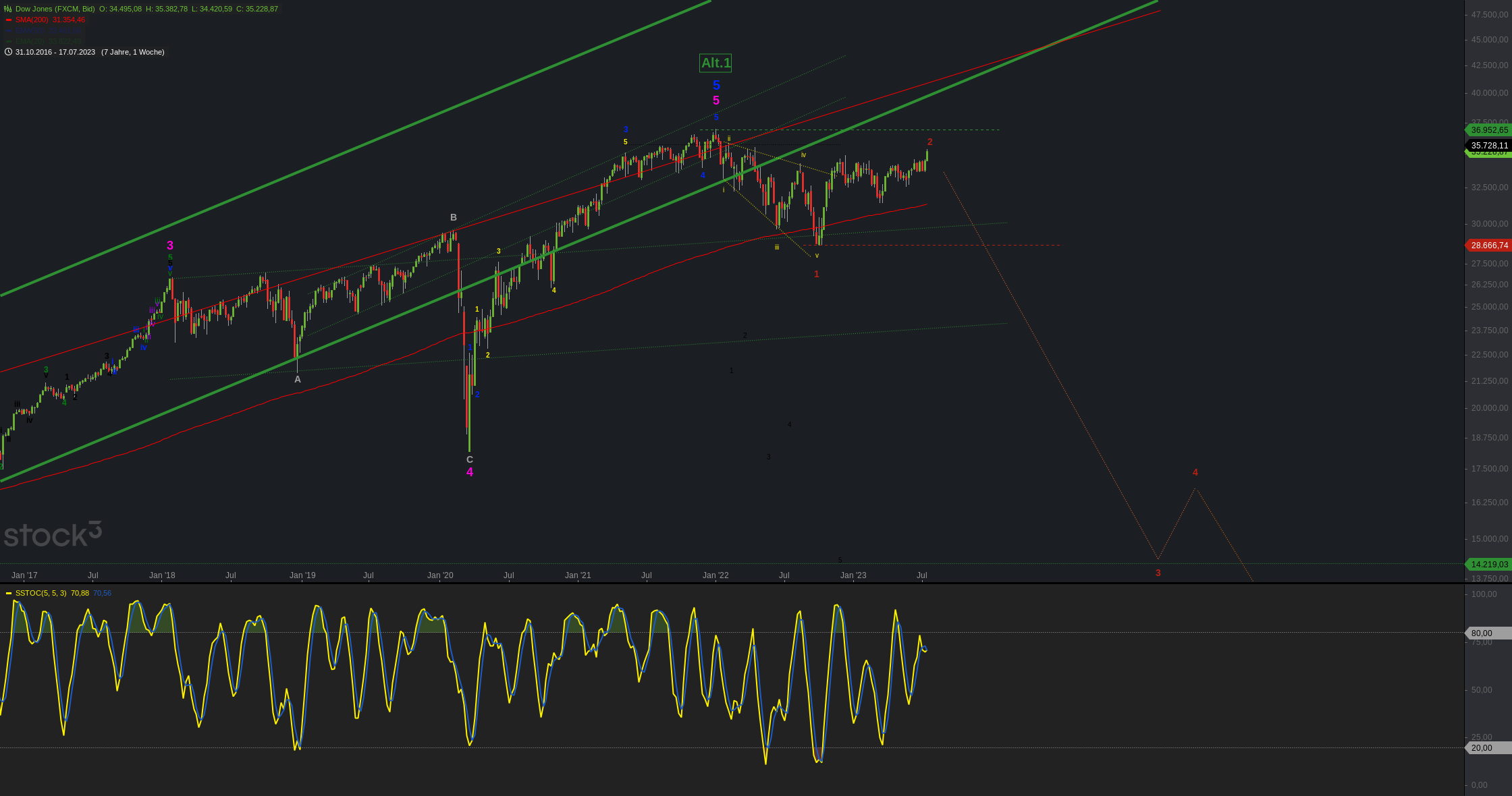The width and height of the screenshot is (1512, 796).
Task: Click the 40.000,00 price axis label
Action: point(1490,93)
